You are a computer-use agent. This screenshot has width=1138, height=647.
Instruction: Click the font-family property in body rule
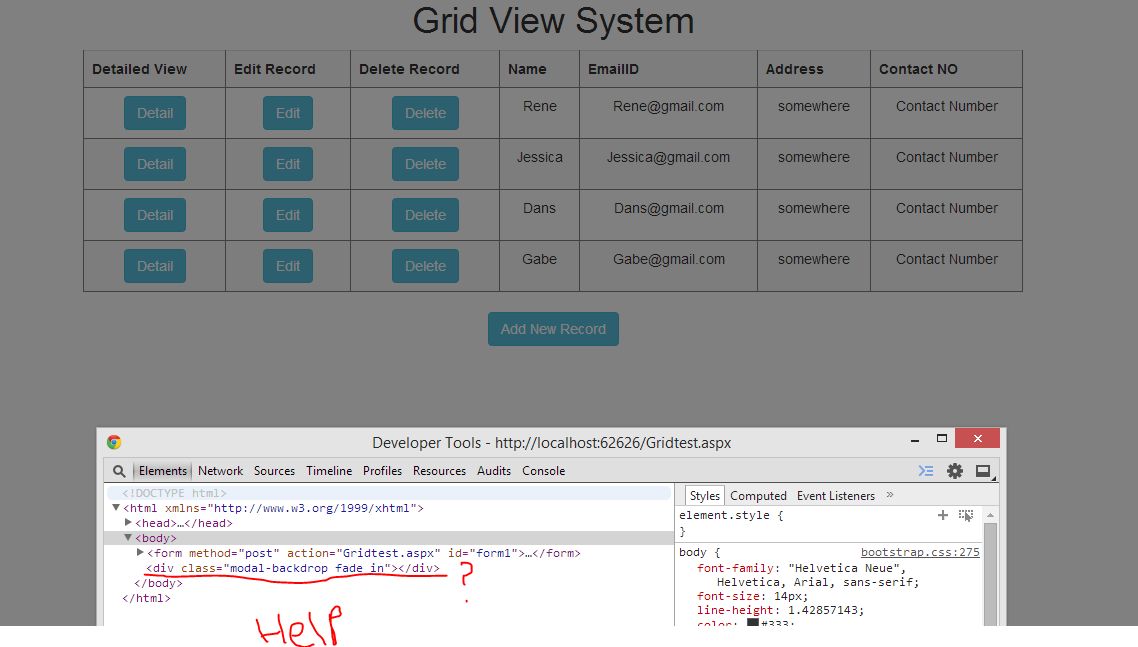click(x=736, y=569)
